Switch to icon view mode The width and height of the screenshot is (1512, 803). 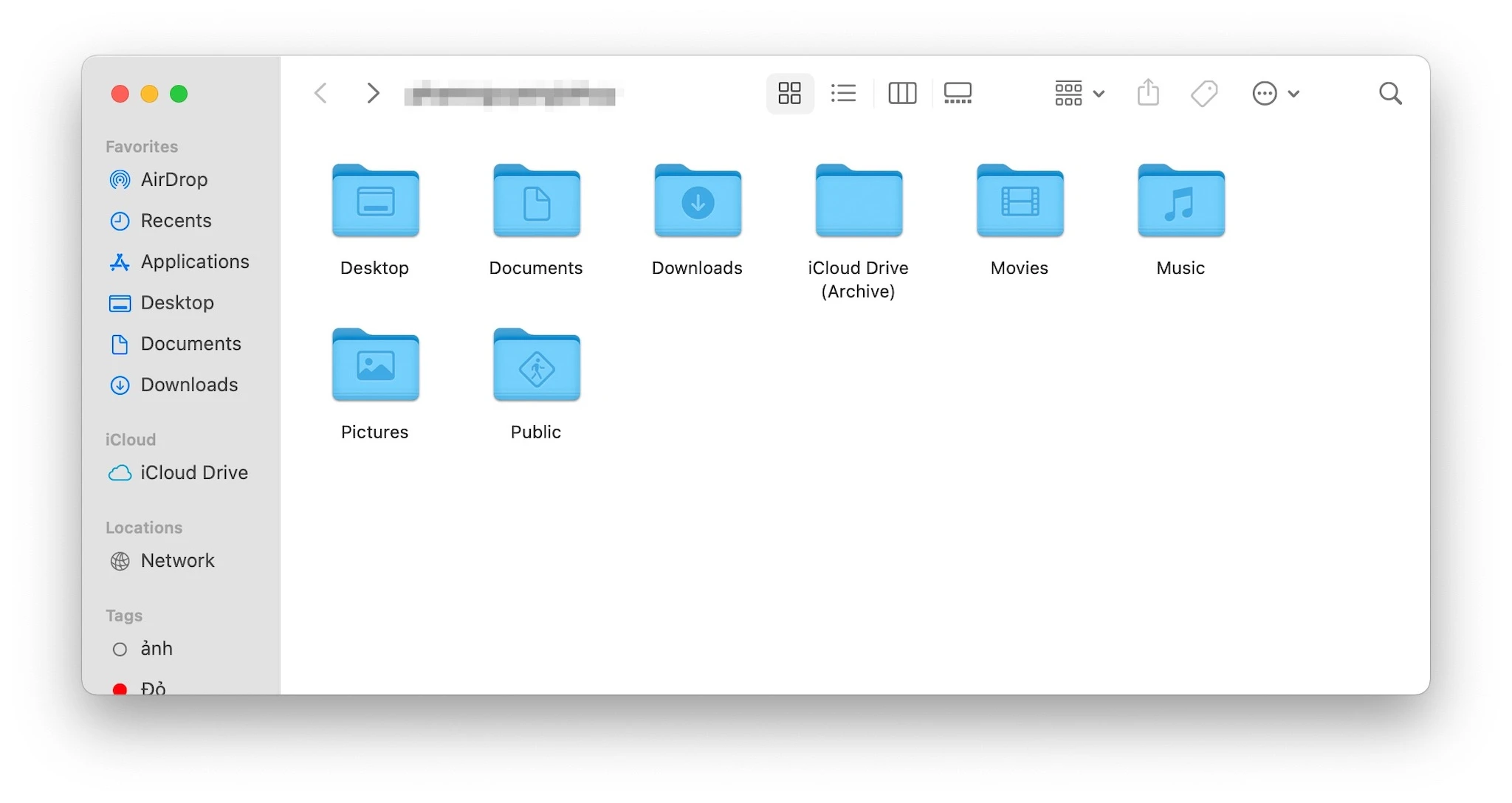pos(789,94)
